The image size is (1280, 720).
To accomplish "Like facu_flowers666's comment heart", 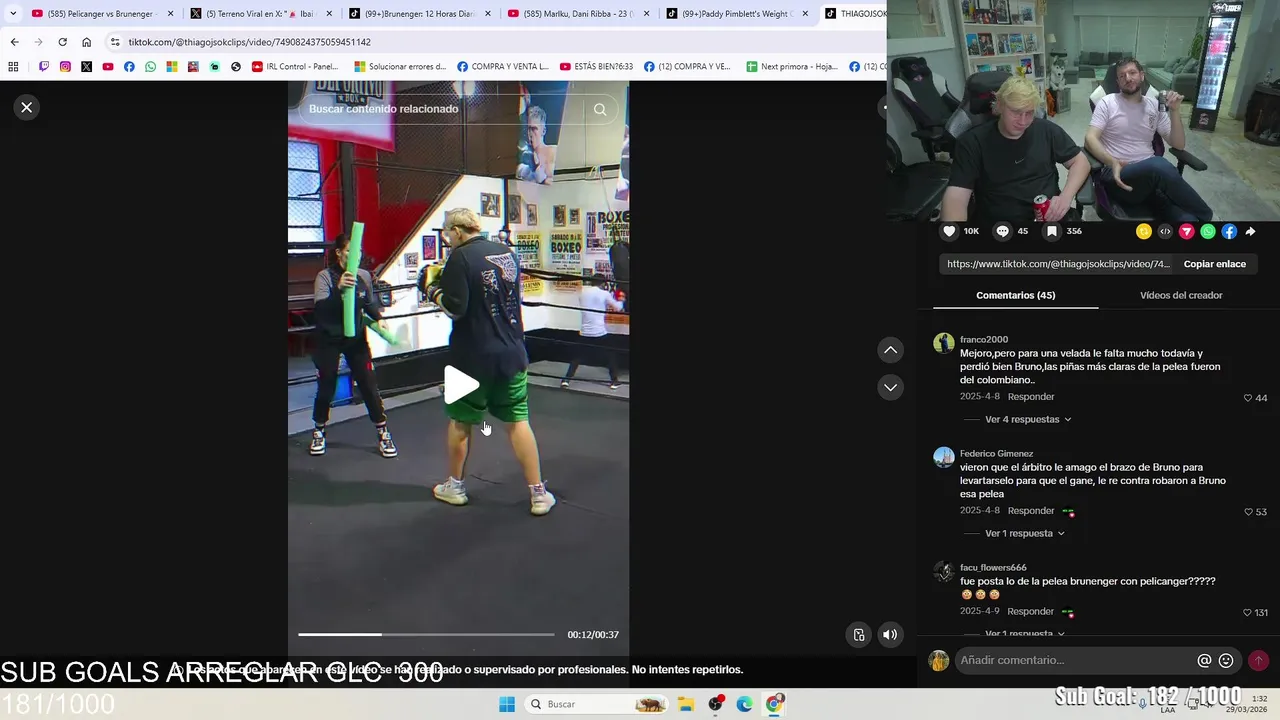I will (x=1248, y=612).
